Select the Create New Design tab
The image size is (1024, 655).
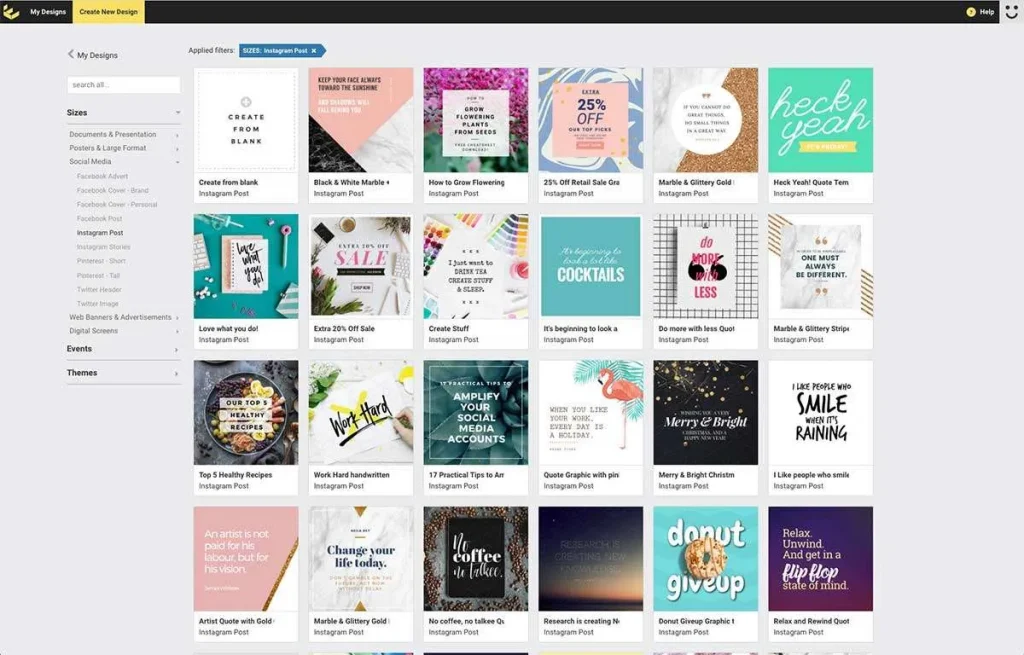pos(108,12)
